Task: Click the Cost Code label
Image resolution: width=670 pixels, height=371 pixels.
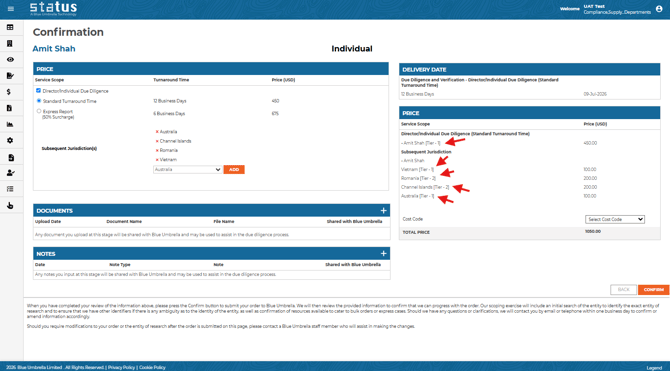Action: [x=412, y=219]
